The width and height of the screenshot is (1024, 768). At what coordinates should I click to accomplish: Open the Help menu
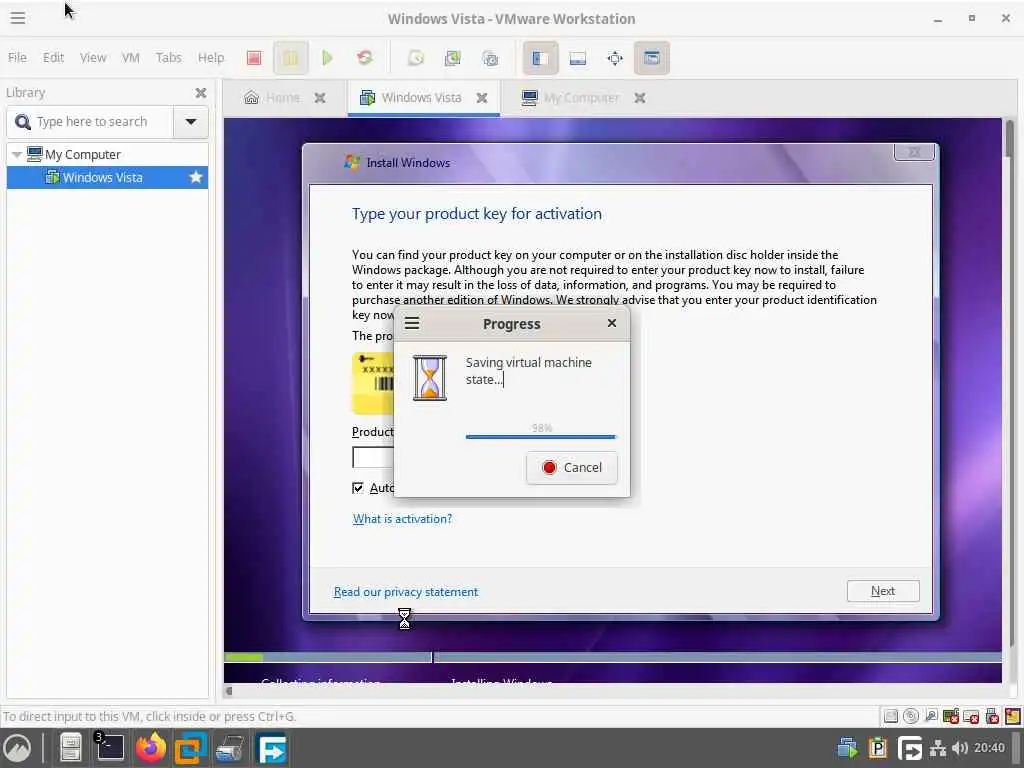[211, 57]
